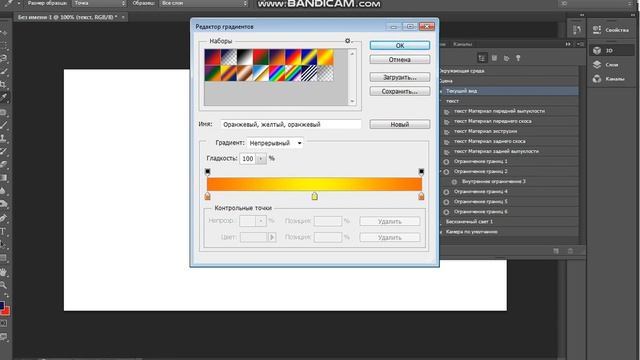This screenshot has height=360, width=640.
Task: Open the Свойства panel
Action: 611,30
